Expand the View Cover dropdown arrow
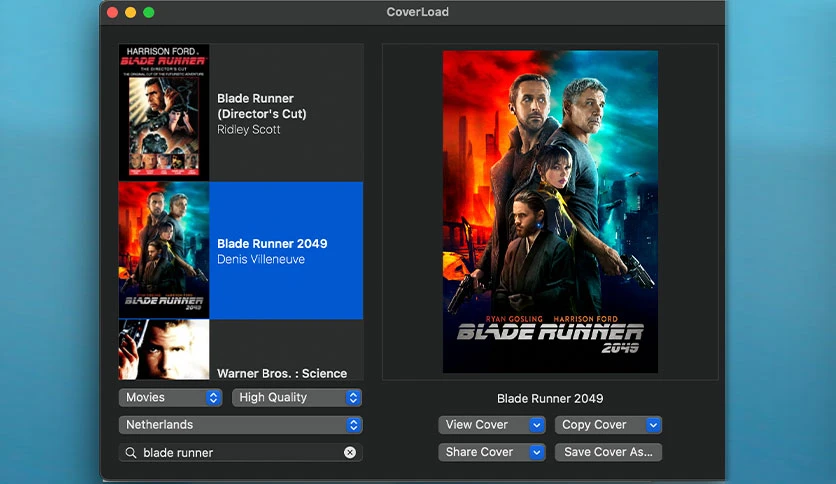 click(x=537, y=425)
